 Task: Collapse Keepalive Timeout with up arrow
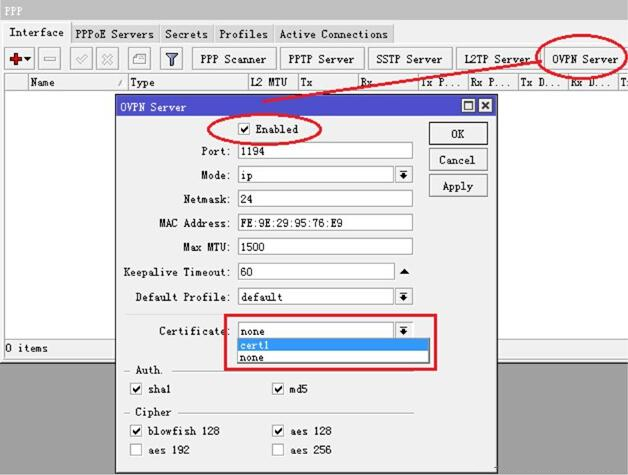[x=404, y=272]
